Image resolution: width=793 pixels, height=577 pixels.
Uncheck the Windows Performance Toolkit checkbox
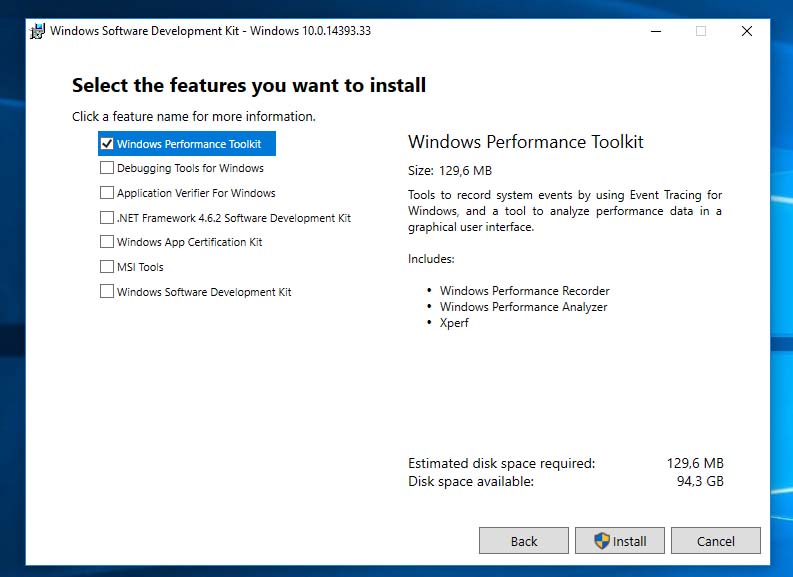(107, 144)
